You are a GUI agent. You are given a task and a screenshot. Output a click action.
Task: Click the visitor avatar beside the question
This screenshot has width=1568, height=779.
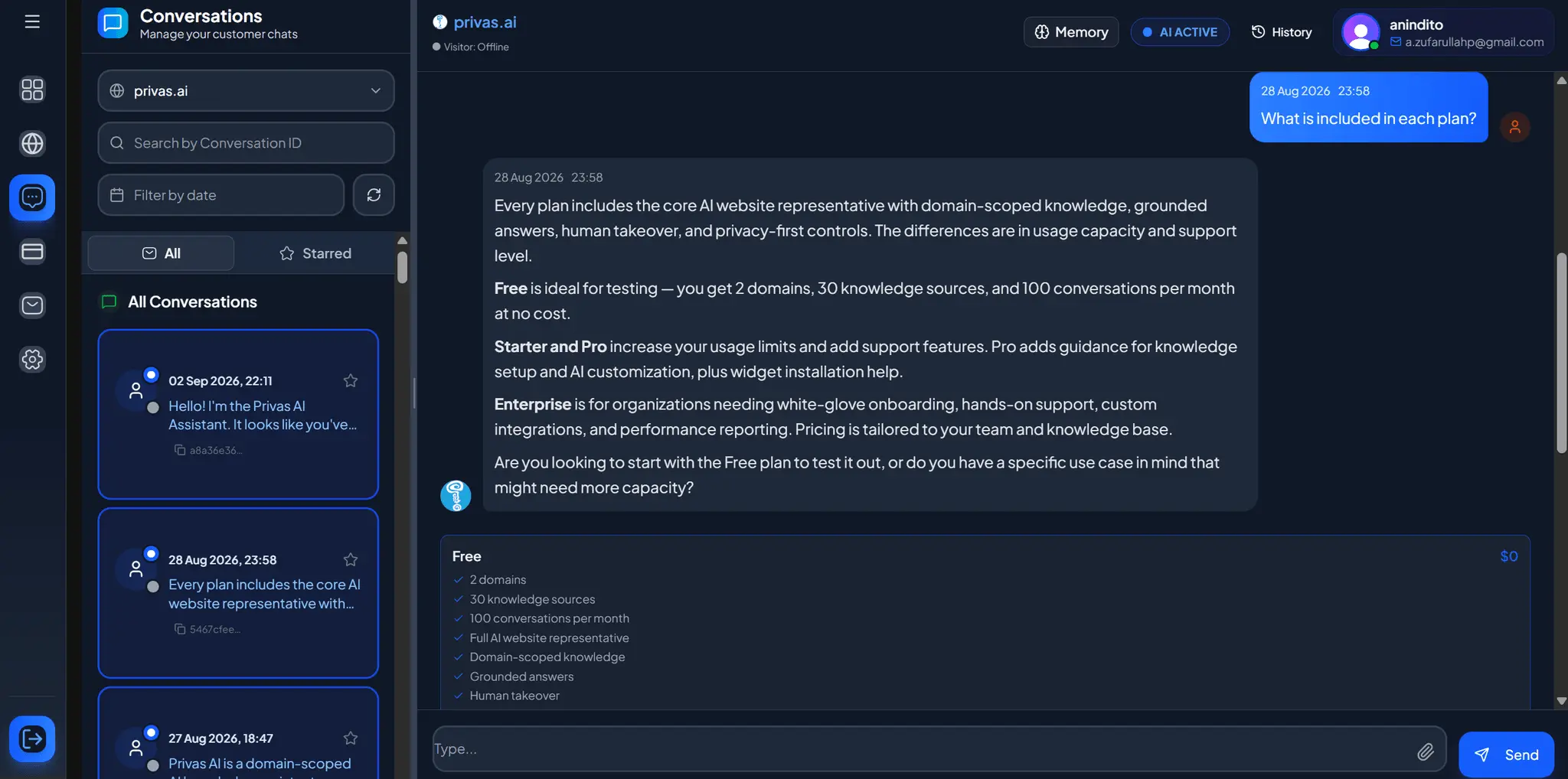click(1514, 127)
